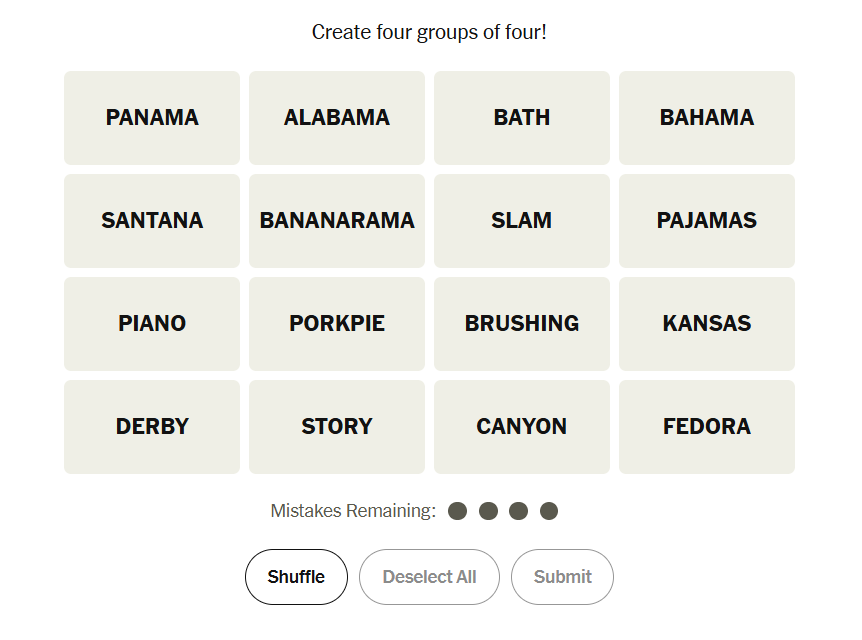
Task: Pick the BRUSHING word tile
Action: click(x=522, y=324)
